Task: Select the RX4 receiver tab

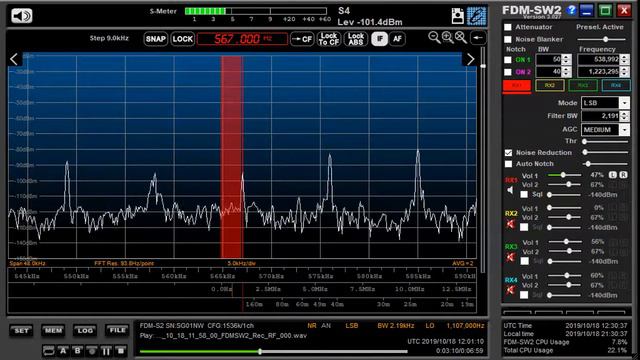Action: tap(616, 85)
